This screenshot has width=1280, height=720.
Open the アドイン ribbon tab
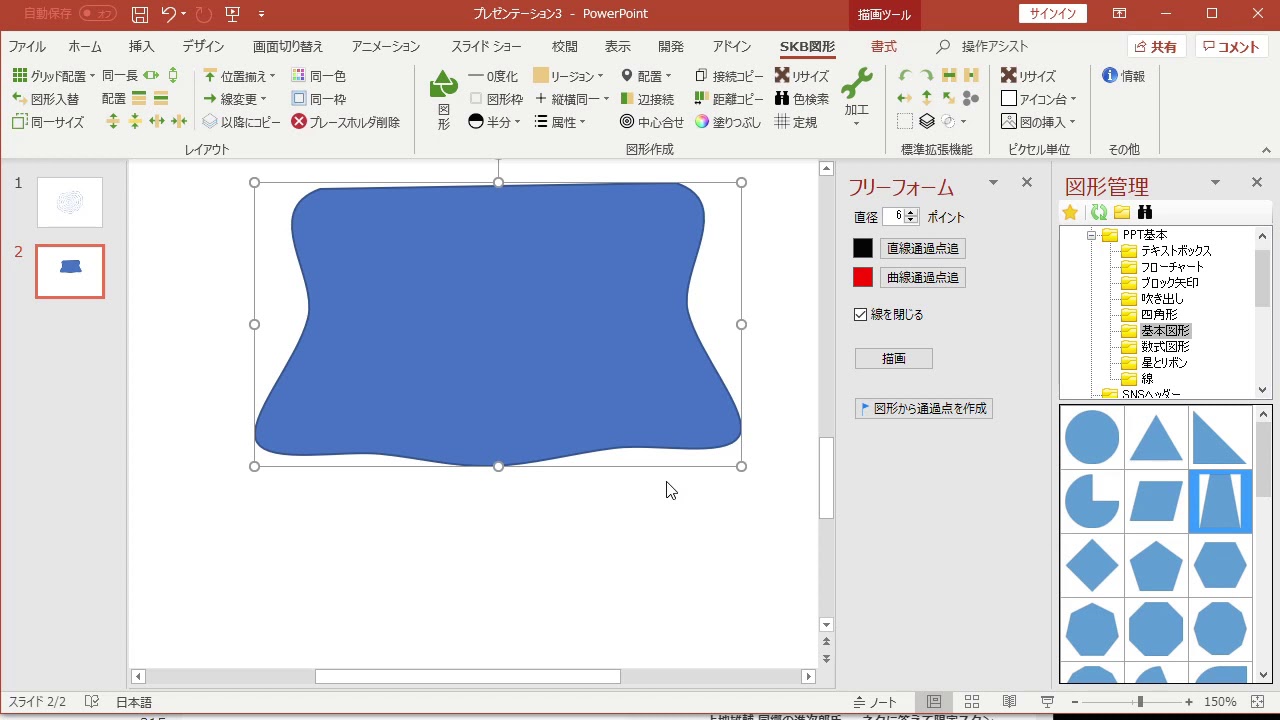tap(732, 47)
